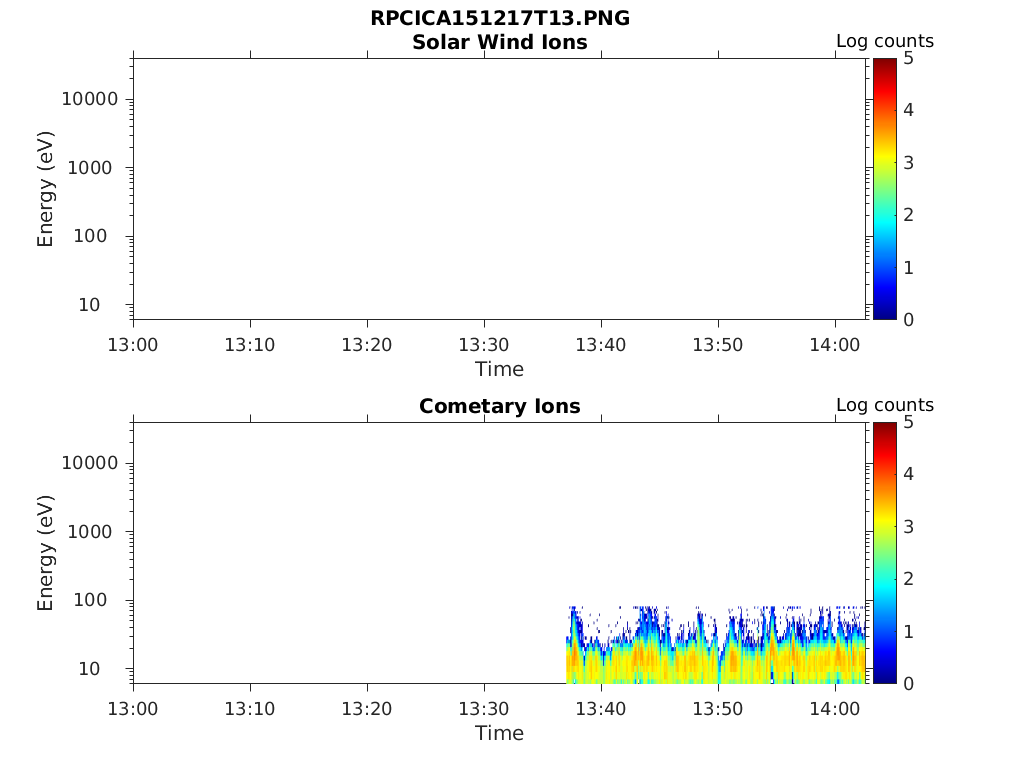Click the 100 energy tick on Solar Wind plot
The width and height of the screenshot is (1024, 768).
pos(89,236)
